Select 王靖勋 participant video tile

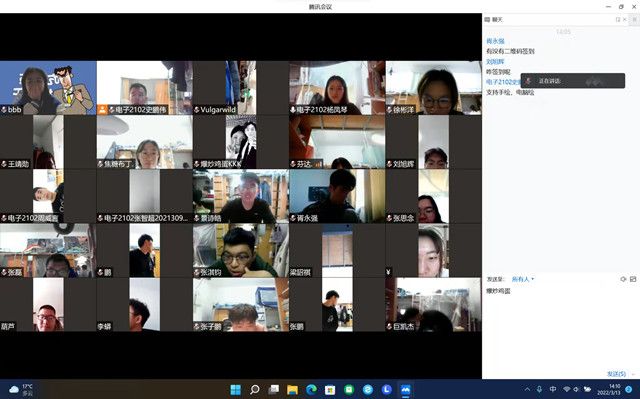click(x=48, y=142)
